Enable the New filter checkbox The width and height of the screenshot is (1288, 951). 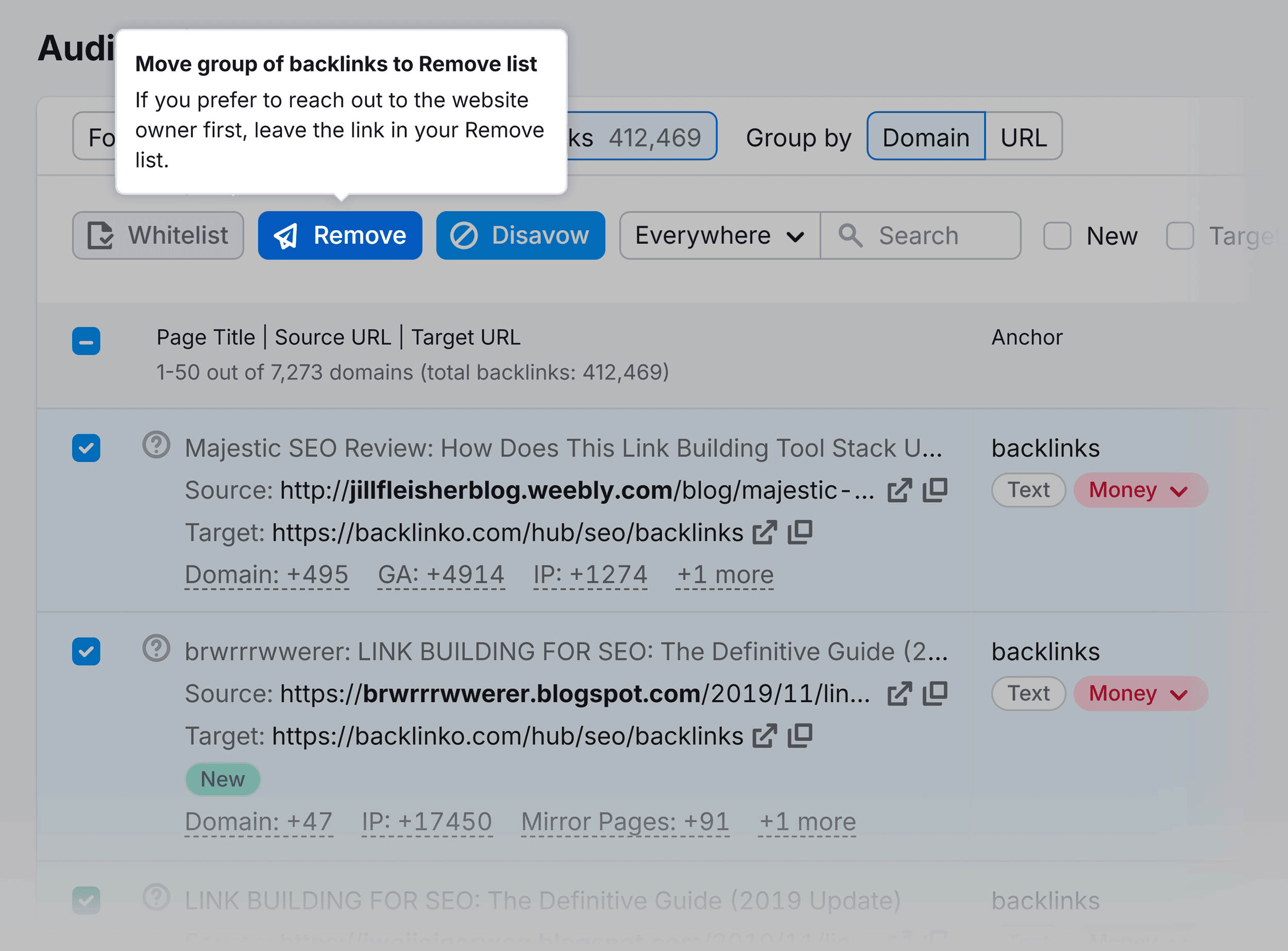click(1057, 235)
